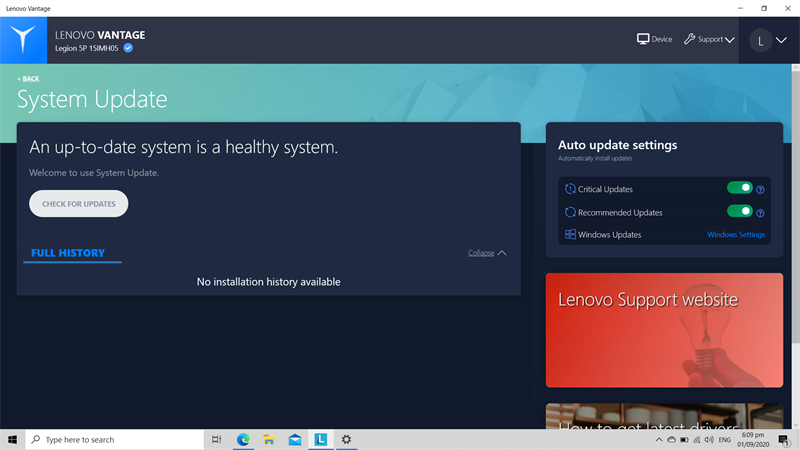Toggle Recommended Updates switch off
This screenshot has width=800, height=450.
(739, 211)
